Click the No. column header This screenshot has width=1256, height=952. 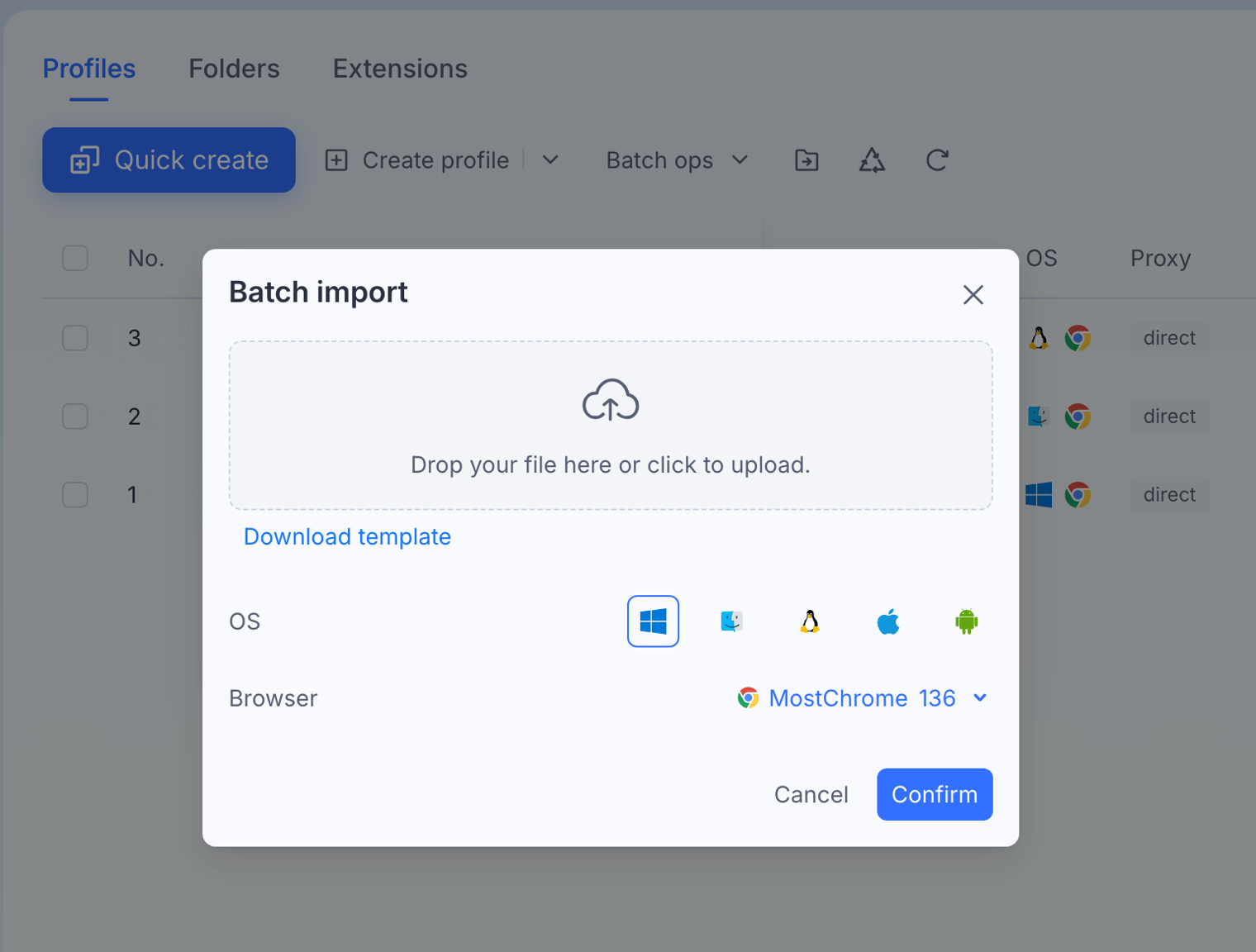click(146, 259)
